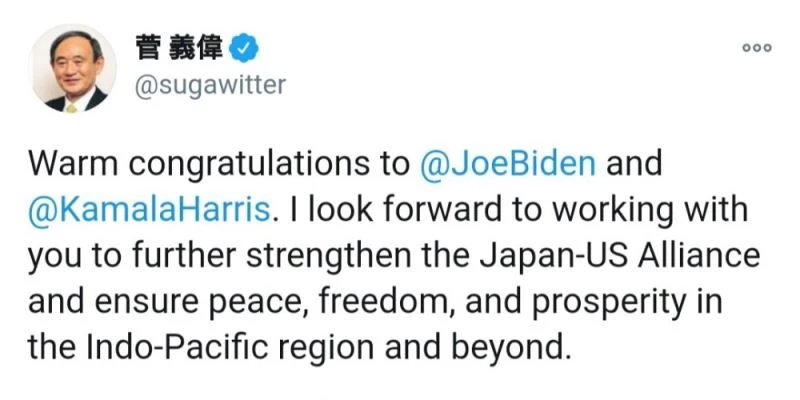Open the @sugawitter handle profile

point(209,86)
